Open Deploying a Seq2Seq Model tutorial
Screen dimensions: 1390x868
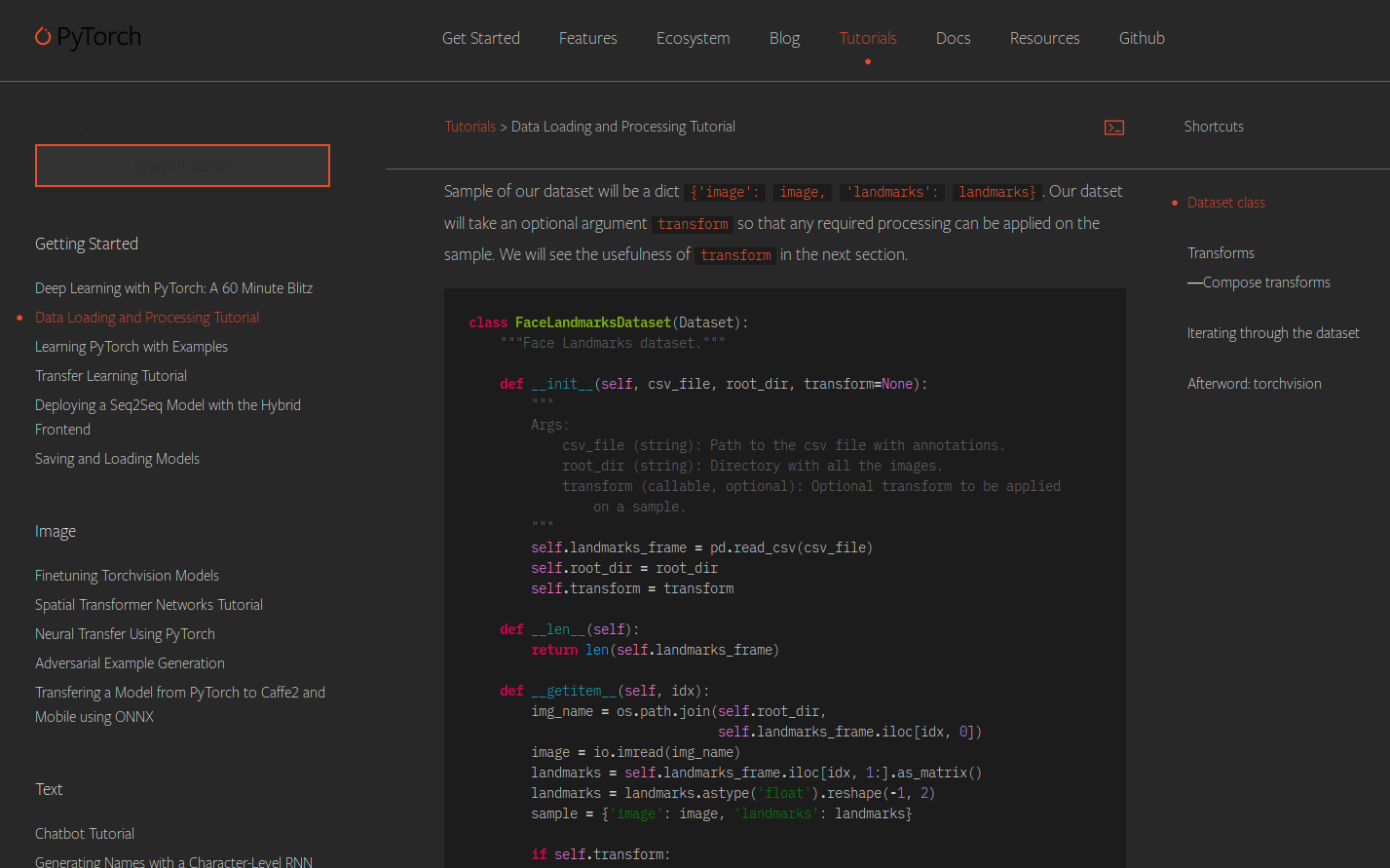point(168,417)
